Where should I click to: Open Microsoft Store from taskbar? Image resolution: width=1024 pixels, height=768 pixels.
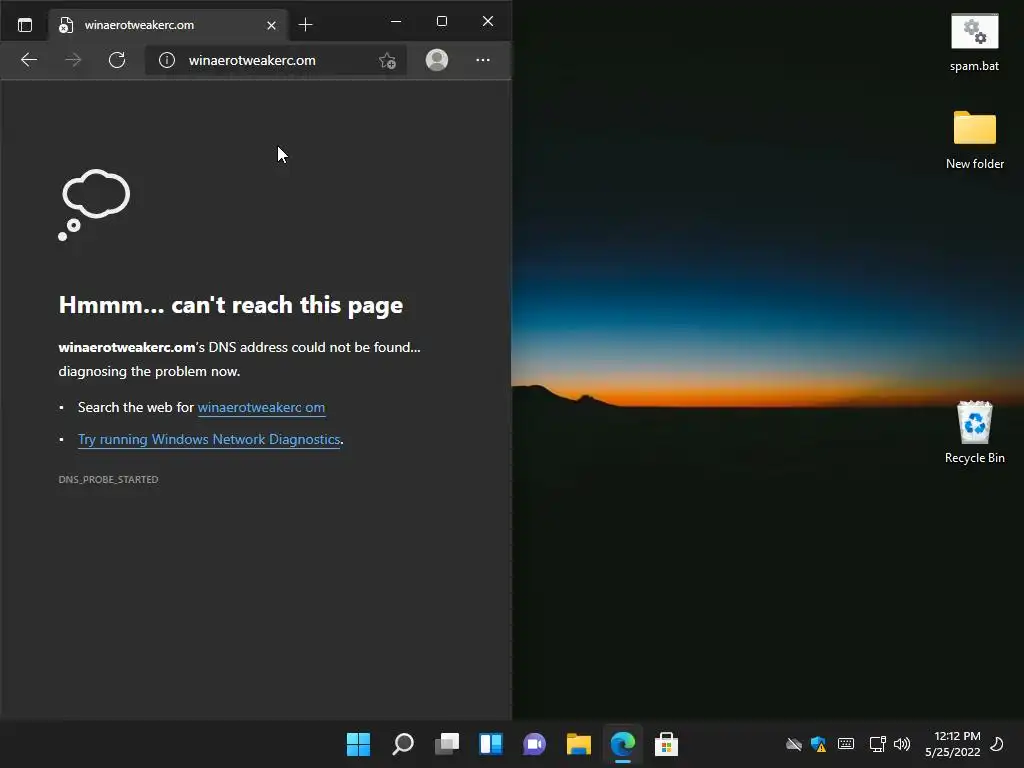click(x=666, y=744)
